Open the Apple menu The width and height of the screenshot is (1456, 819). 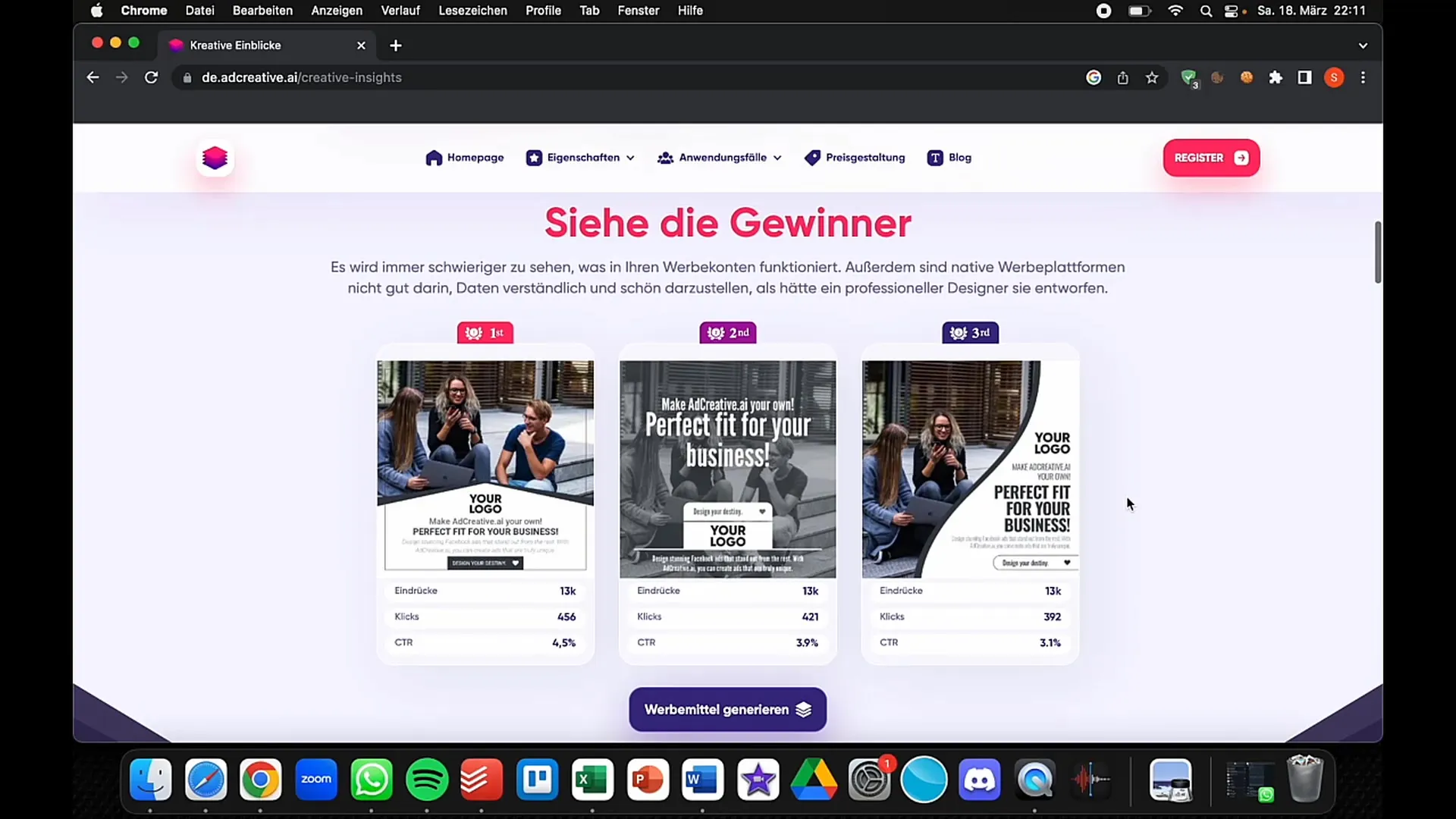[x=96, y=11]
